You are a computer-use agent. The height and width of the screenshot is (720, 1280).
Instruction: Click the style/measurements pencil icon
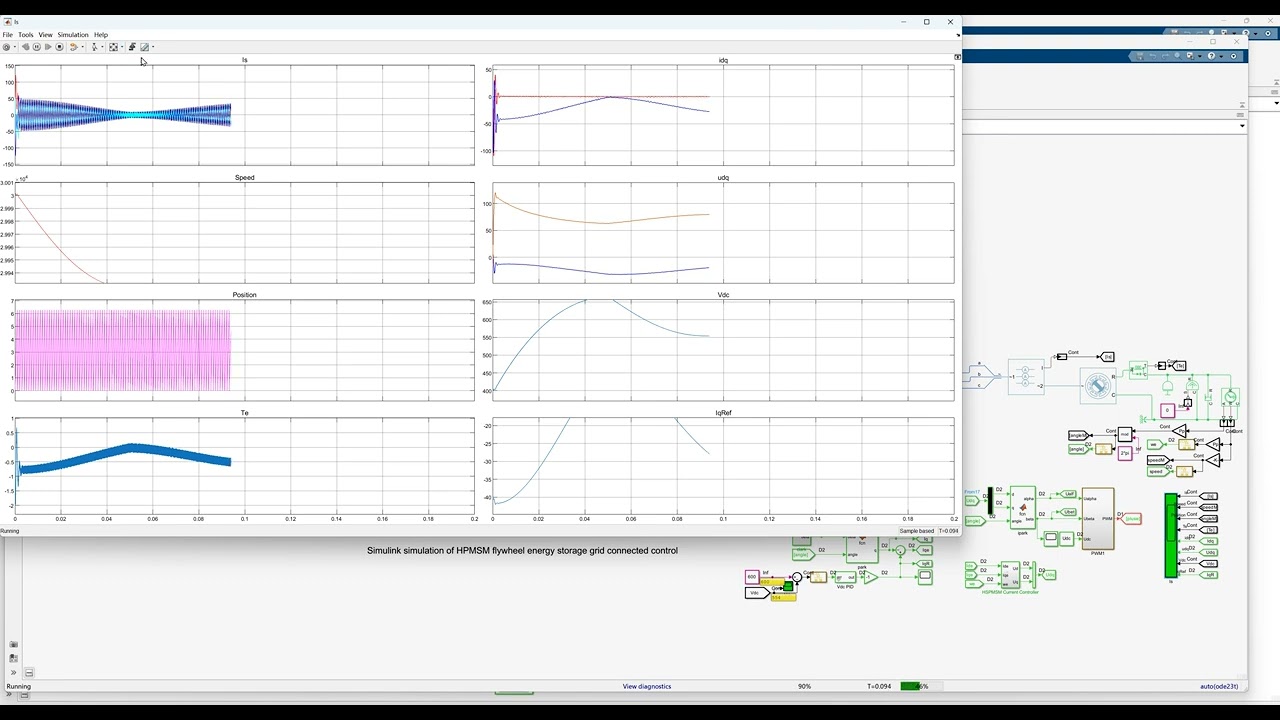pyautogui.click(x=144, y=47)
